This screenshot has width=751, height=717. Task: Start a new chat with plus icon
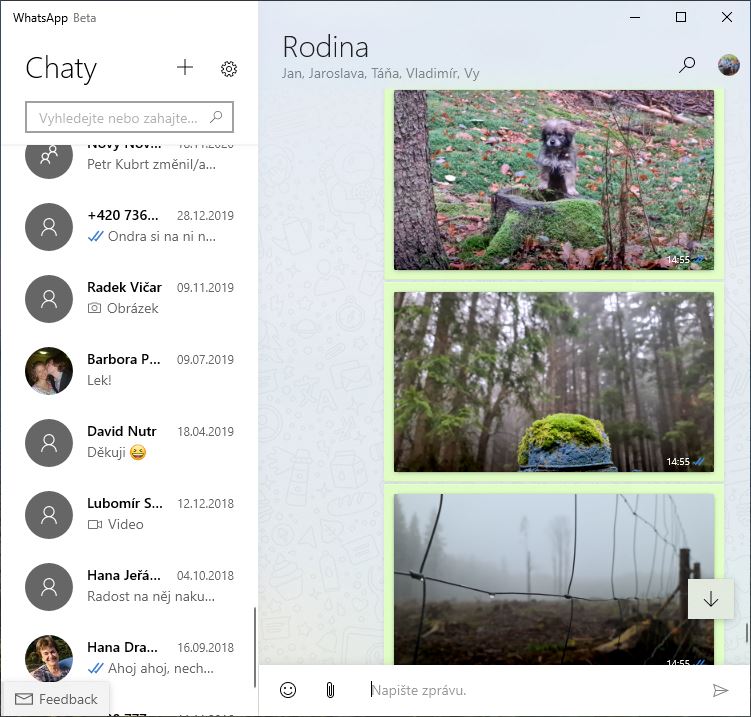point(184,68)
